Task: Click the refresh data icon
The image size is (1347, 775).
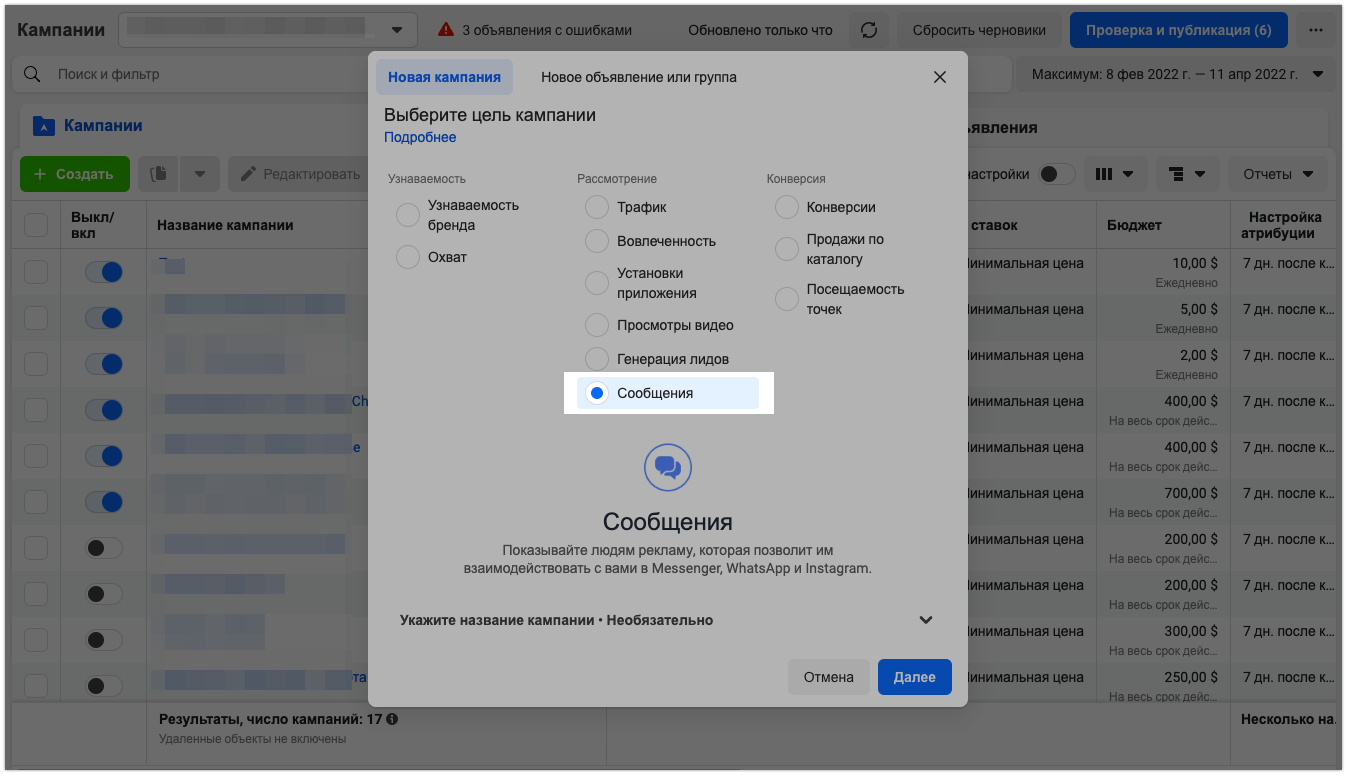Action: pos(869,30)
